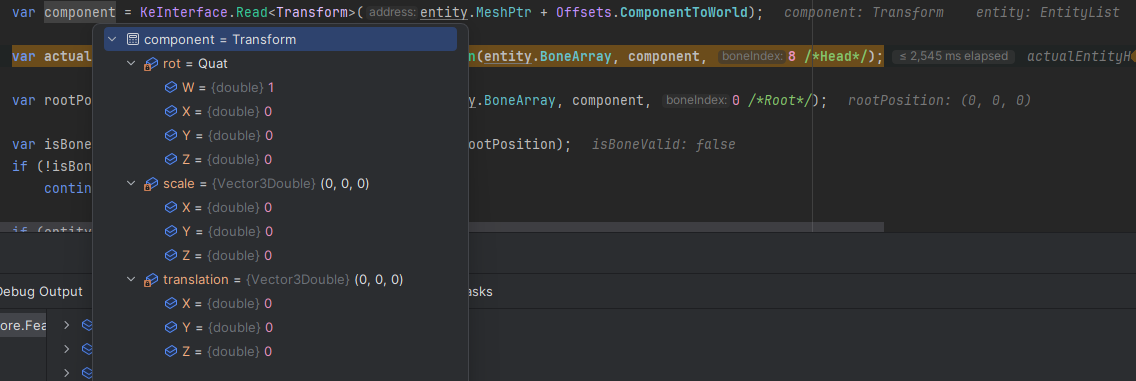Collapse the component = Transform node

(112, 39)
